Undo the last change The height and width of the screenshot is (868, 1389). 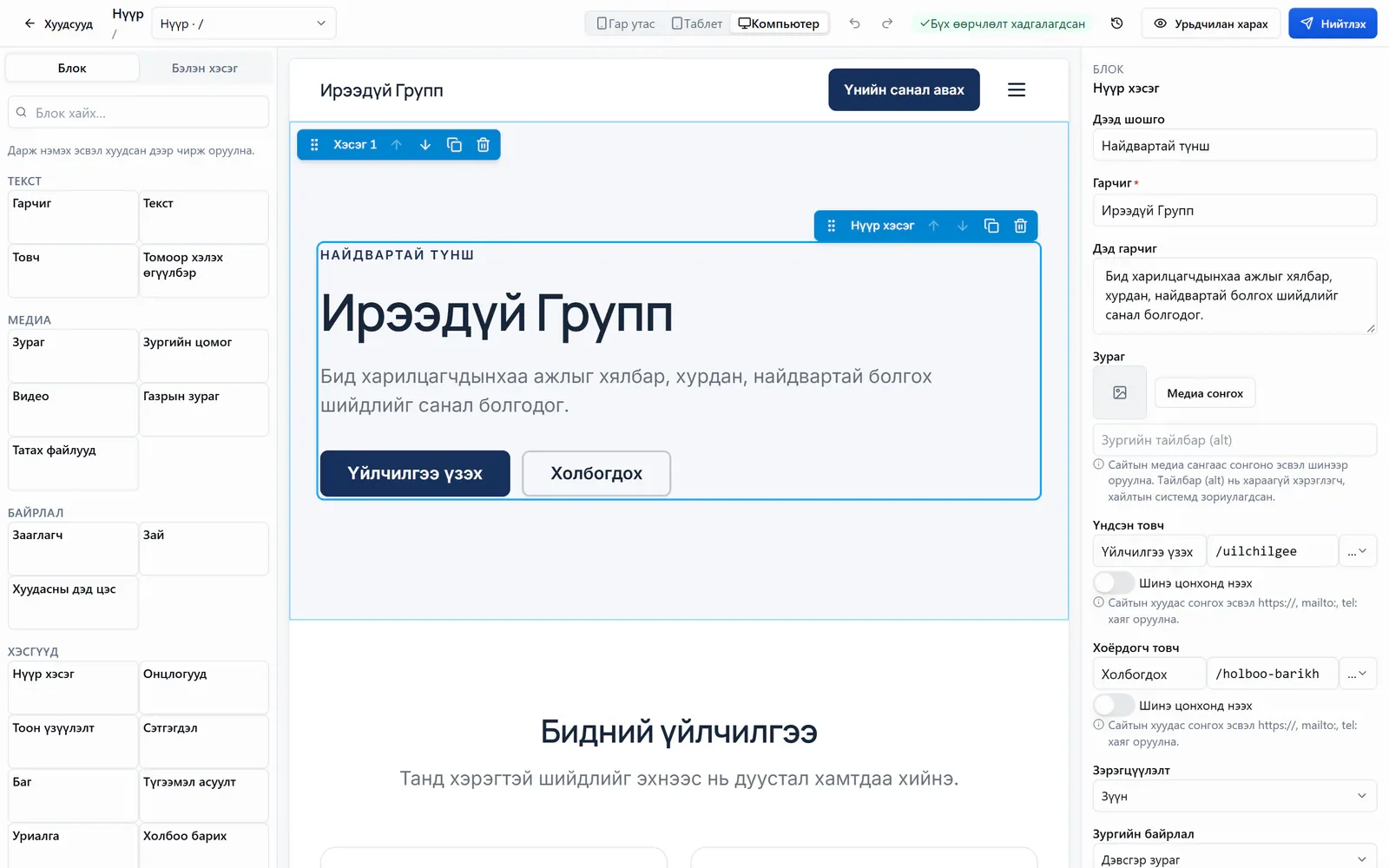click(x=854, y=23)
